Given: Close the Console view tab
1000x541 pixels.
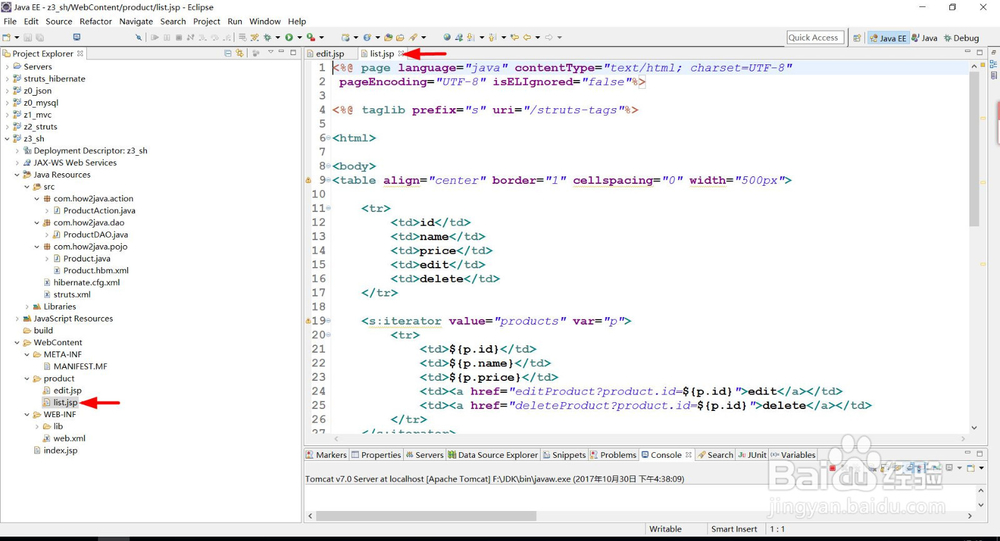Looking at the screenshot, I should click(688, 455).
